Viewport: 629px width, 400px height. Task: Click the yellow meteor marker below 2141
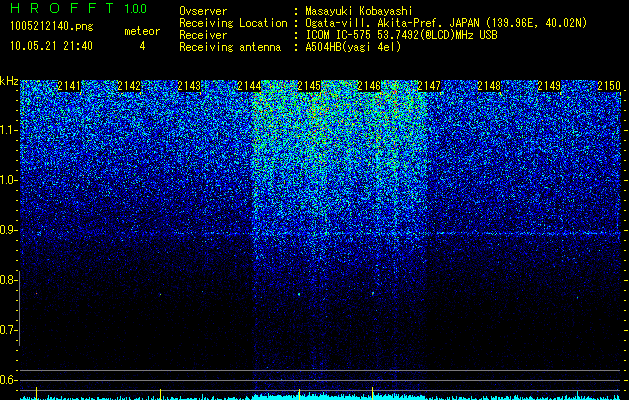coord(37,393)
